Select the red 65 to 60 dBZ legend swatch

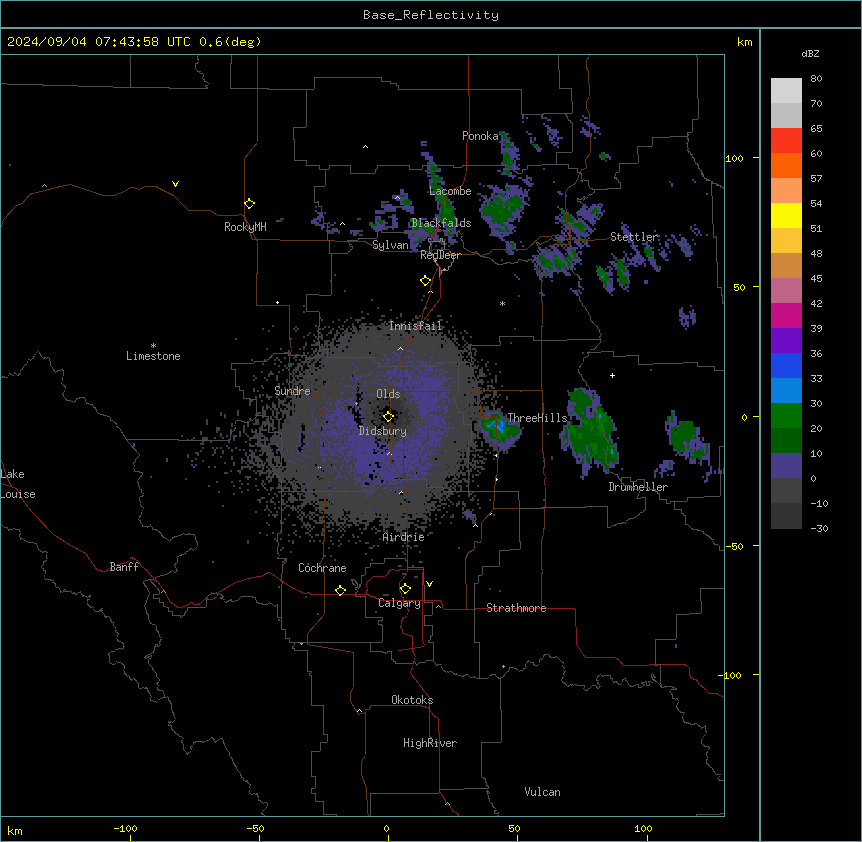point(786,141)
